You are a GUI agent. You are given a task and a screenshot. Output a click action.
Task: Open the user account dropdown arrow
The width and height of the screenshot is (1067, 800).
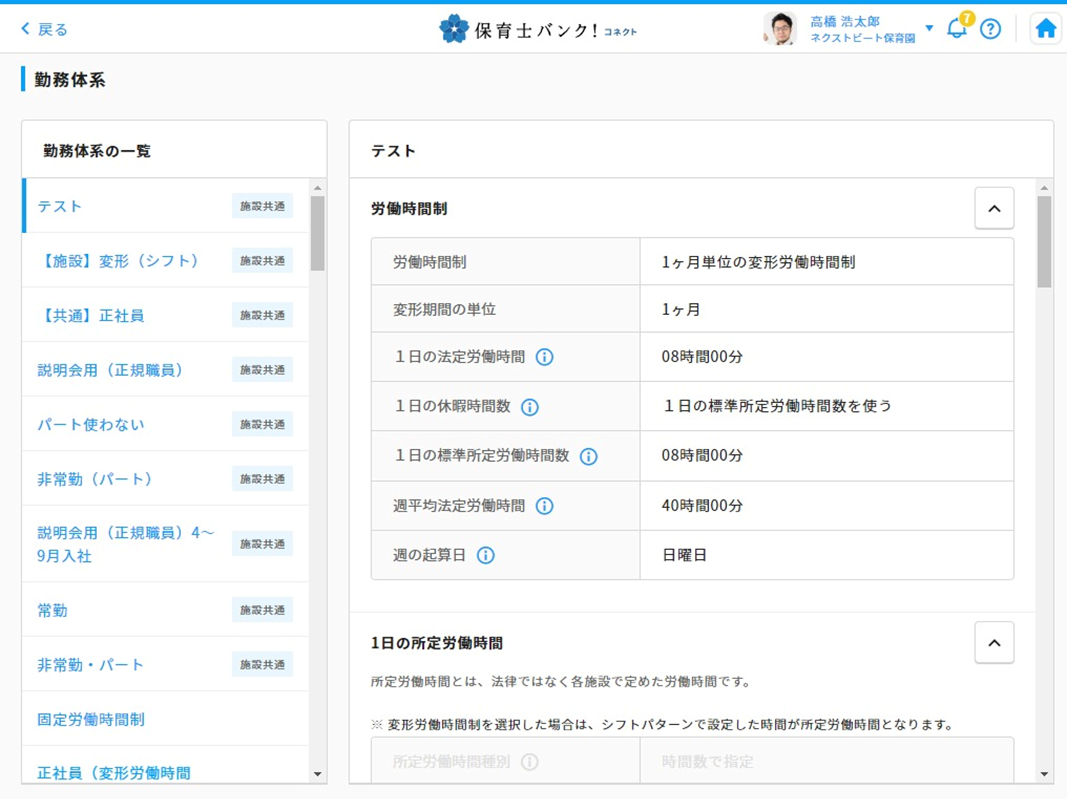[929, 28]
